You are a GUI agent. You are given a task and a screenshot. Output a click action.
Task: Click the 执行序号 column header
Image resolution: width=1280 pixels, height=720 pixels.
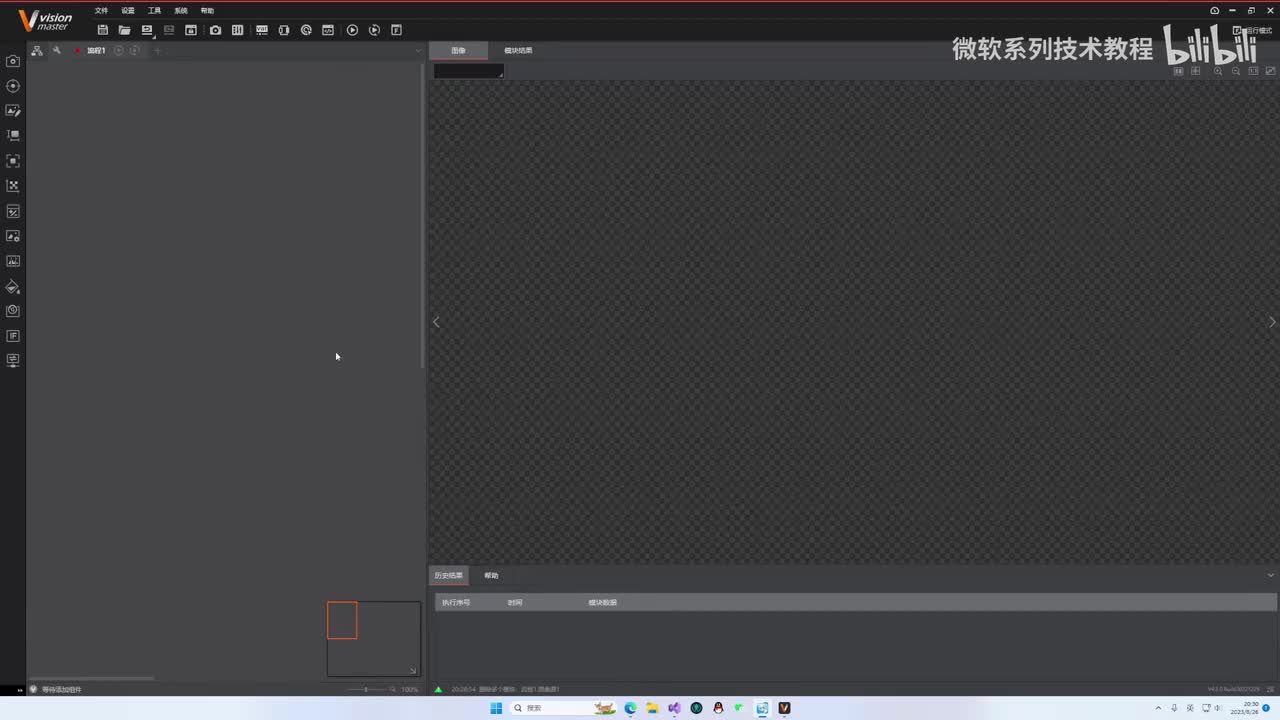456,602
